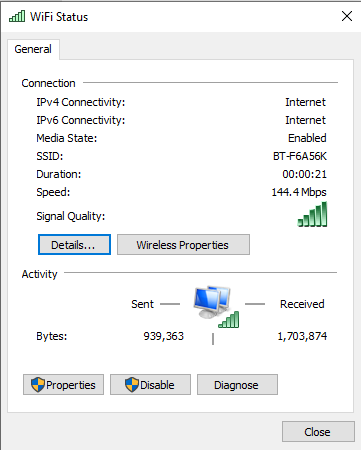Disable the WiFi adapter
The height and width of the screenshot is (450, 361).
click(151, 385)
